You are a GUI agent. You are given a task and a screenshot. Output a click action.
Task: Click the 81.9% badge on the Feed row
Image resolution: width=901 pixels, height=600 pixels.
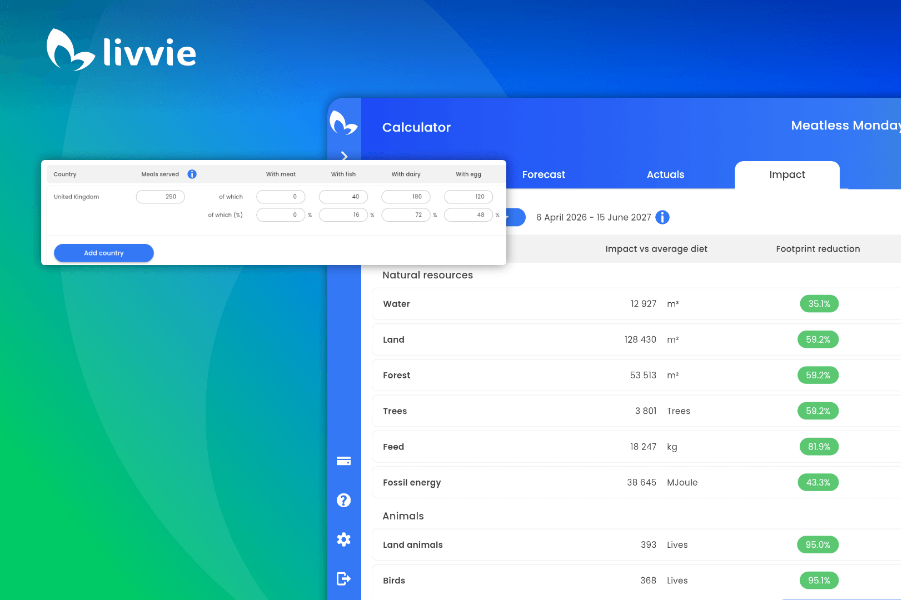point(818,446)
